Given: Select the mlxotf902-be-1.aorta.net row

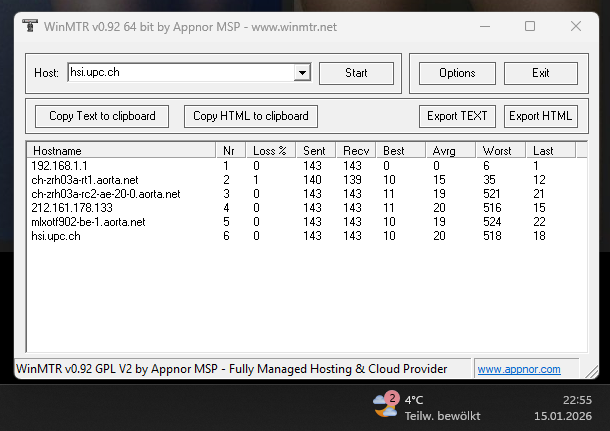Looking at the screenshot, I should pyautogui.click(x=307, y=222).
